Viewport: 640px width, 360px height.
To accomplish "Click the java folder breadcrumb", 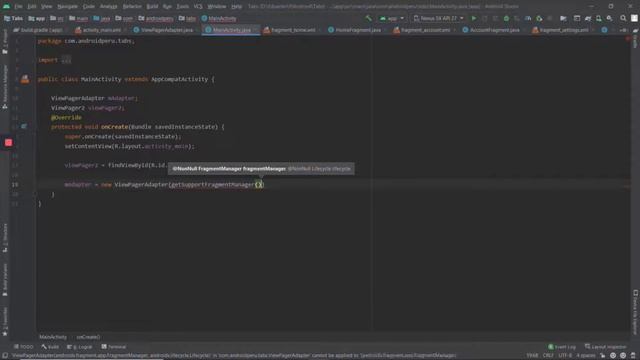I will pyautogui.click(x=102, y=18).
